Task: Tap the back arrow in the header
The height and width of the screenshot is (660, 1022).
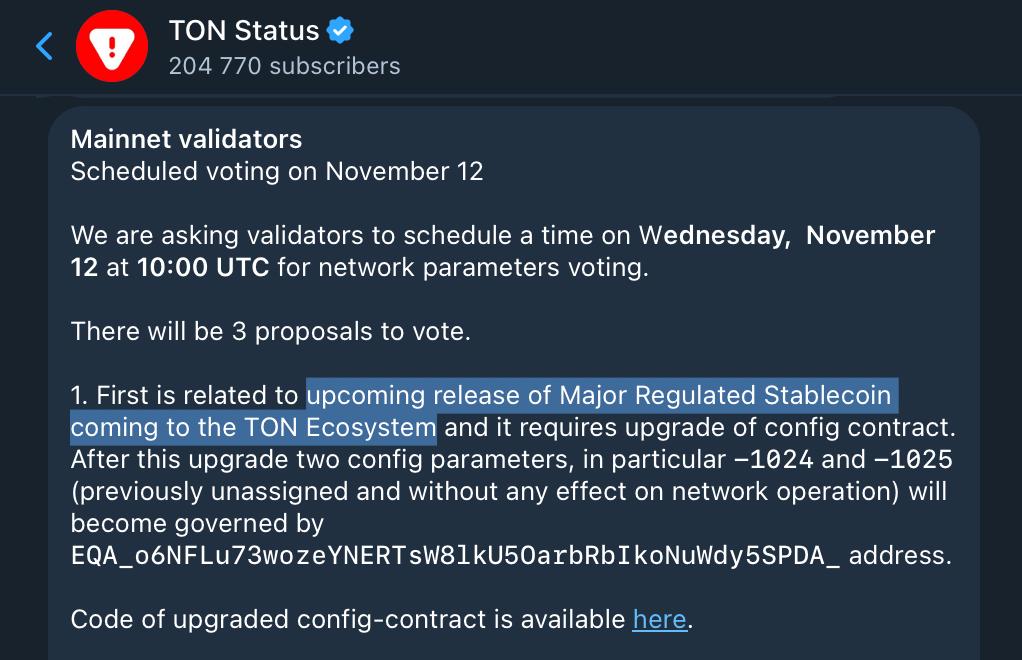Action: click(44, 46)
